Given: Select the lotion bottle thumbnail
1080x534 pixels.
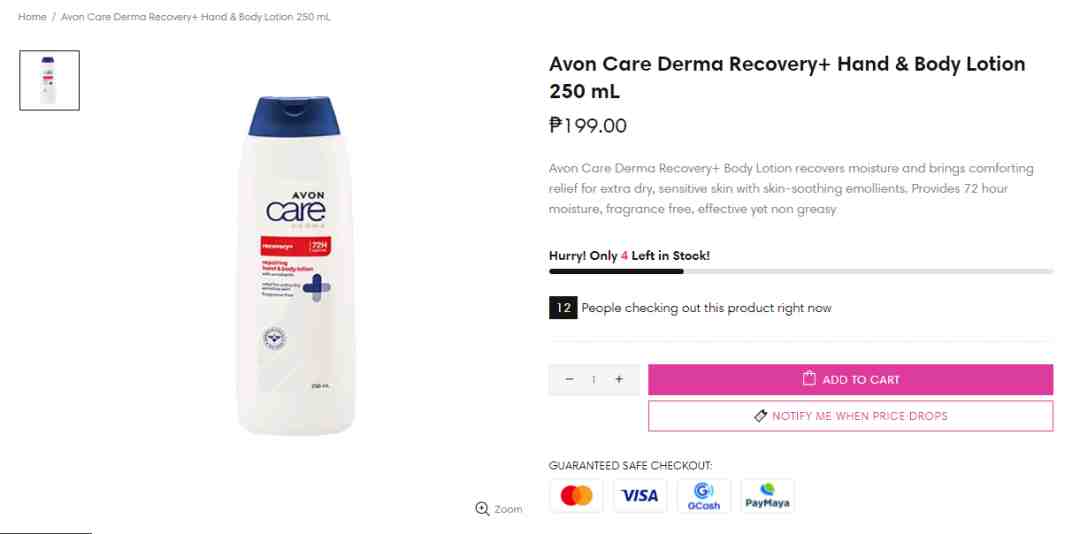Looking at the screenshot, I should pos(50,80).
